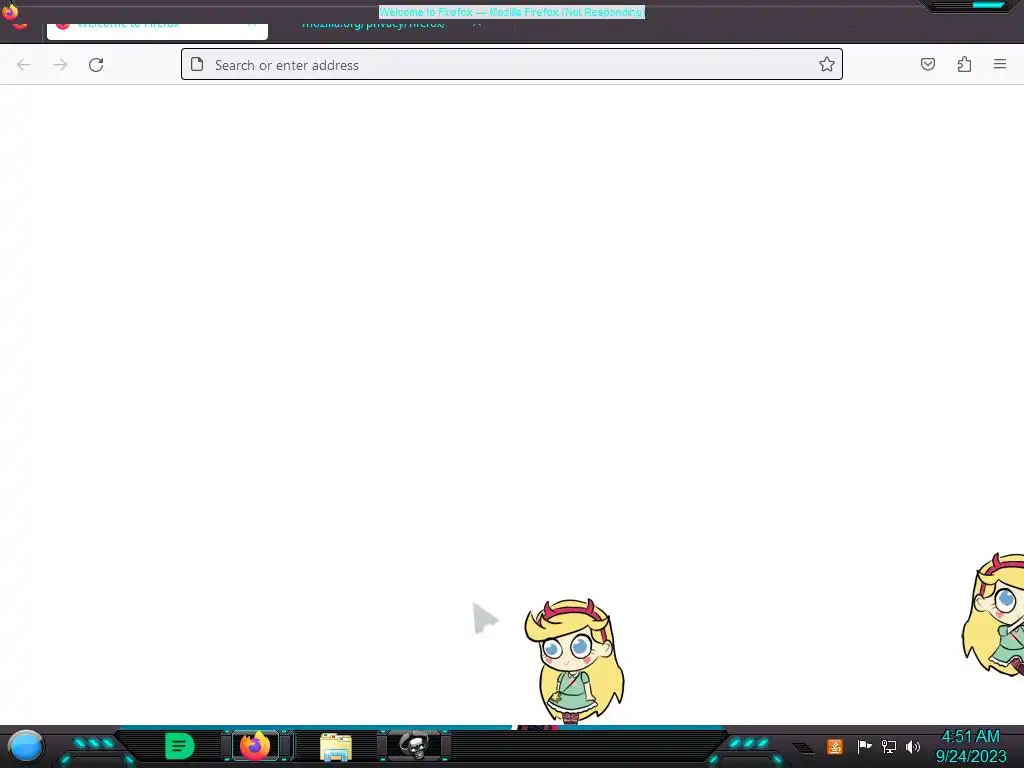Open green chat app in taskbar
Screen dimensions: 1024x768
(x=180, y=746)
